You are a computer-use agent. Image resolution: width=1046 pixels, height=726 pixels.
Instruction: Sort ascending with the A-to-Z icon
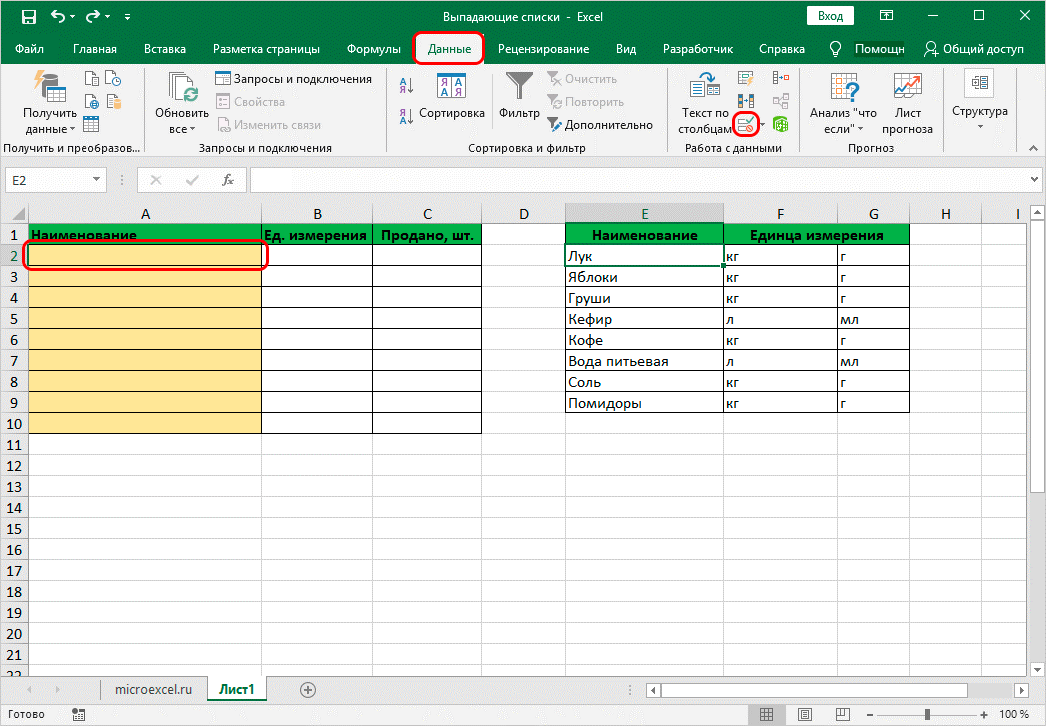coord(406,85)
